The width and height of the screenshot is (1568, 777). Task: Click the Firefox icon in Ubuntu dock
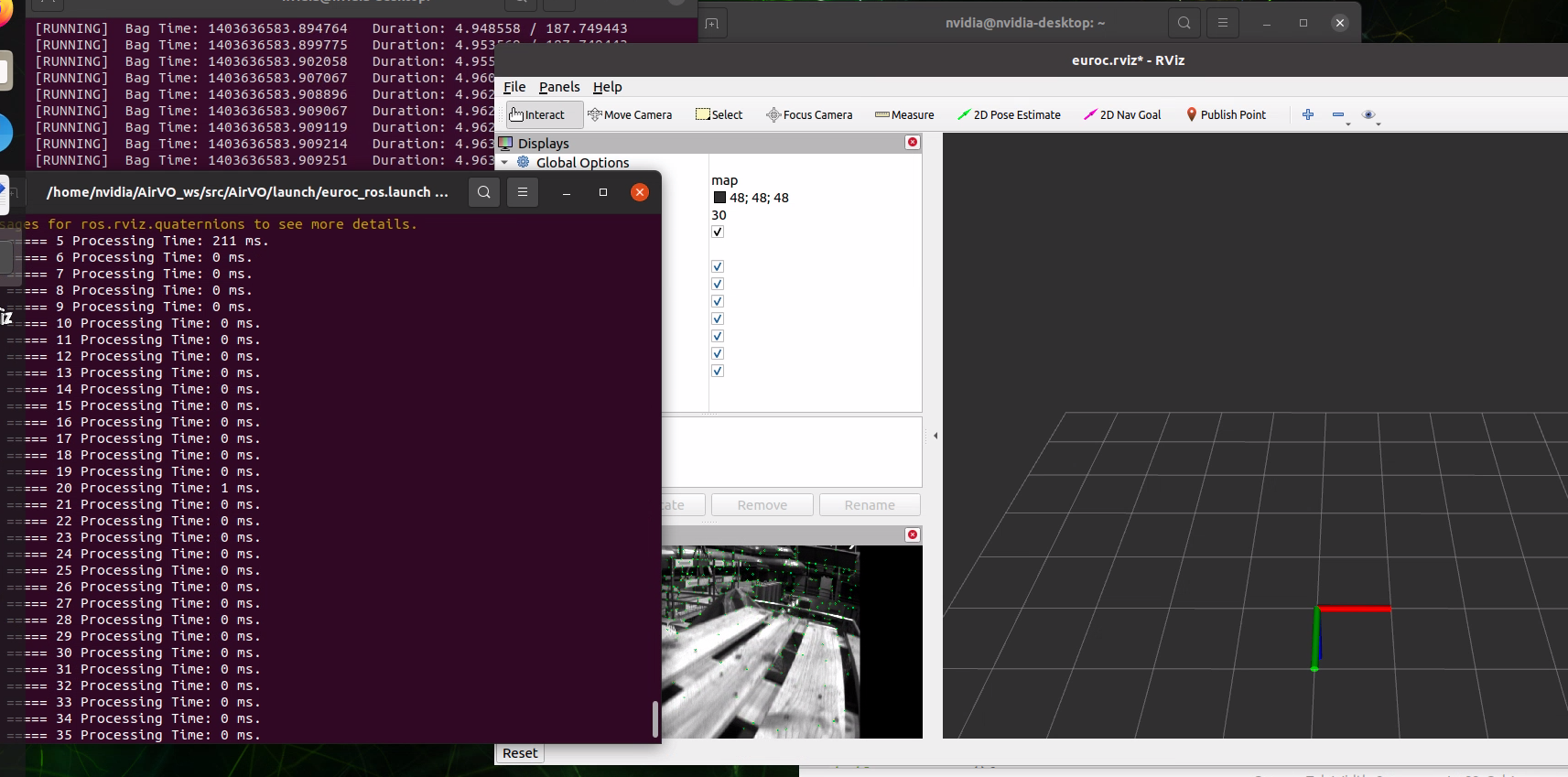pos(5,14)
